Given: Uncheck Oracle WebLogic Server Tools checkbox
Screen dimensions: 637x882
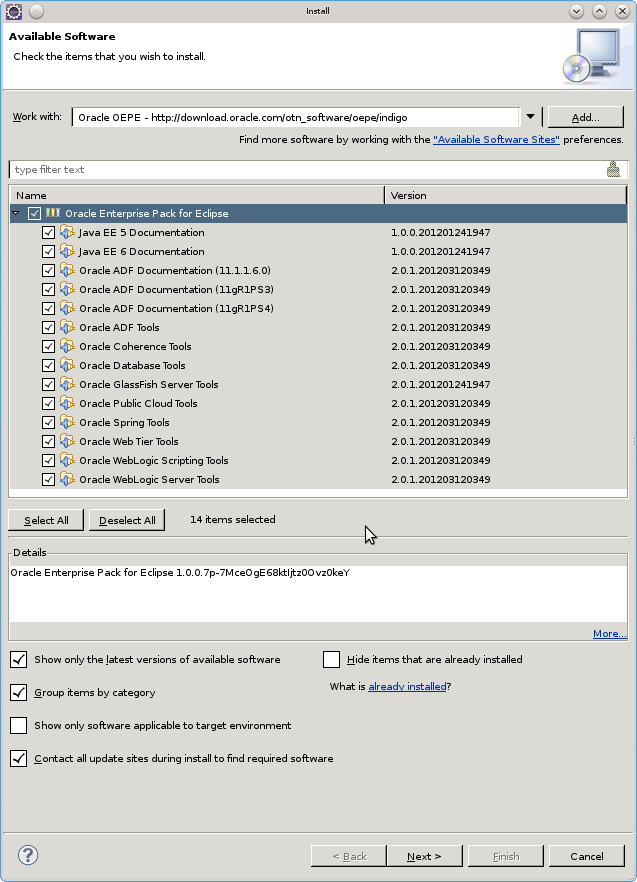Looking at the screenshot, I should [x=48, y=479].
